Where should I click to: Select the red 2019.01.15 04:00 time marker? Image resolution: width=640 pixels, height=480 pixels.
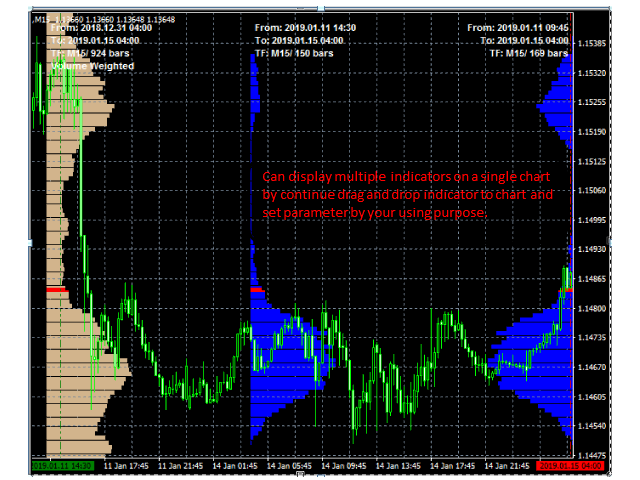coord(571,466)
